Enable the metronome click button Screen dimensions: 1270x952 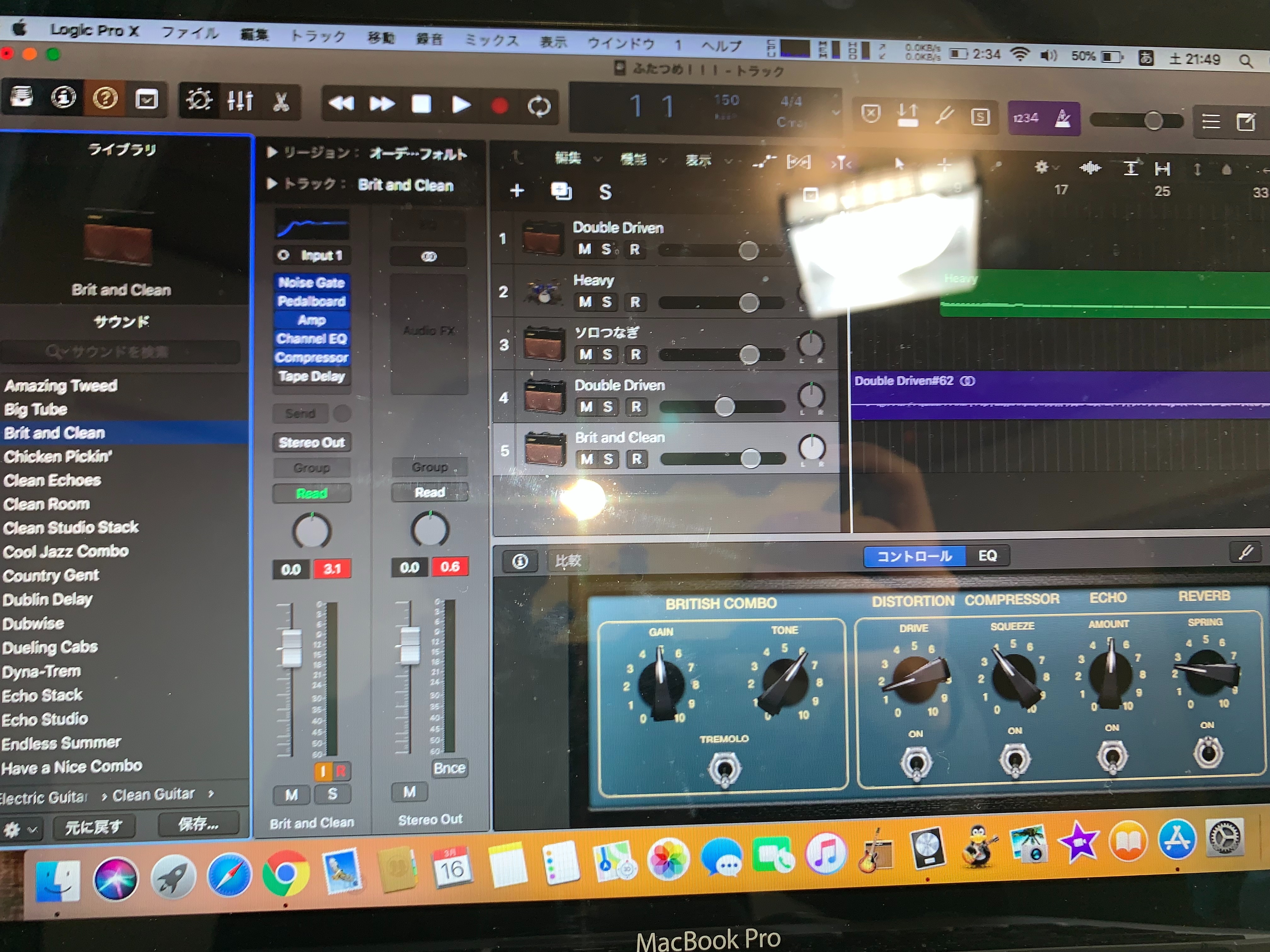[1063, 119]
